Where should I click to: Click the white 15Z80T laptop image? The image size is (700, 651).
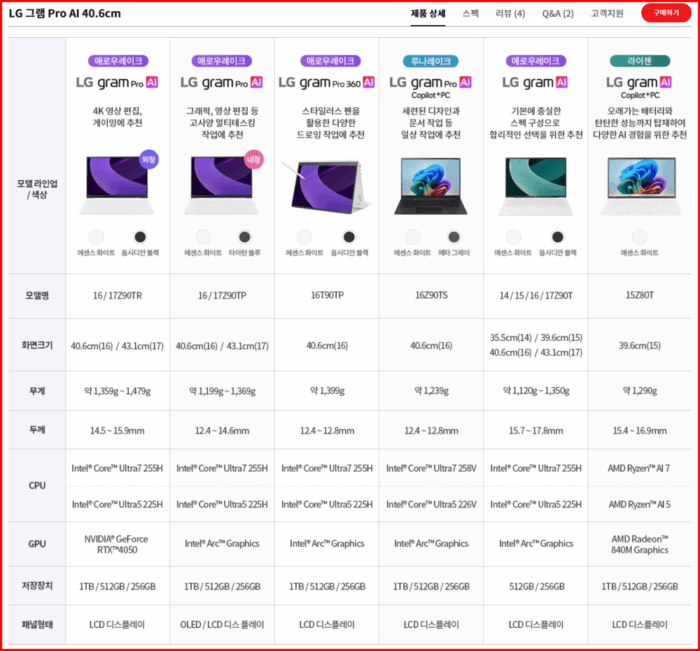pos(641,186)
